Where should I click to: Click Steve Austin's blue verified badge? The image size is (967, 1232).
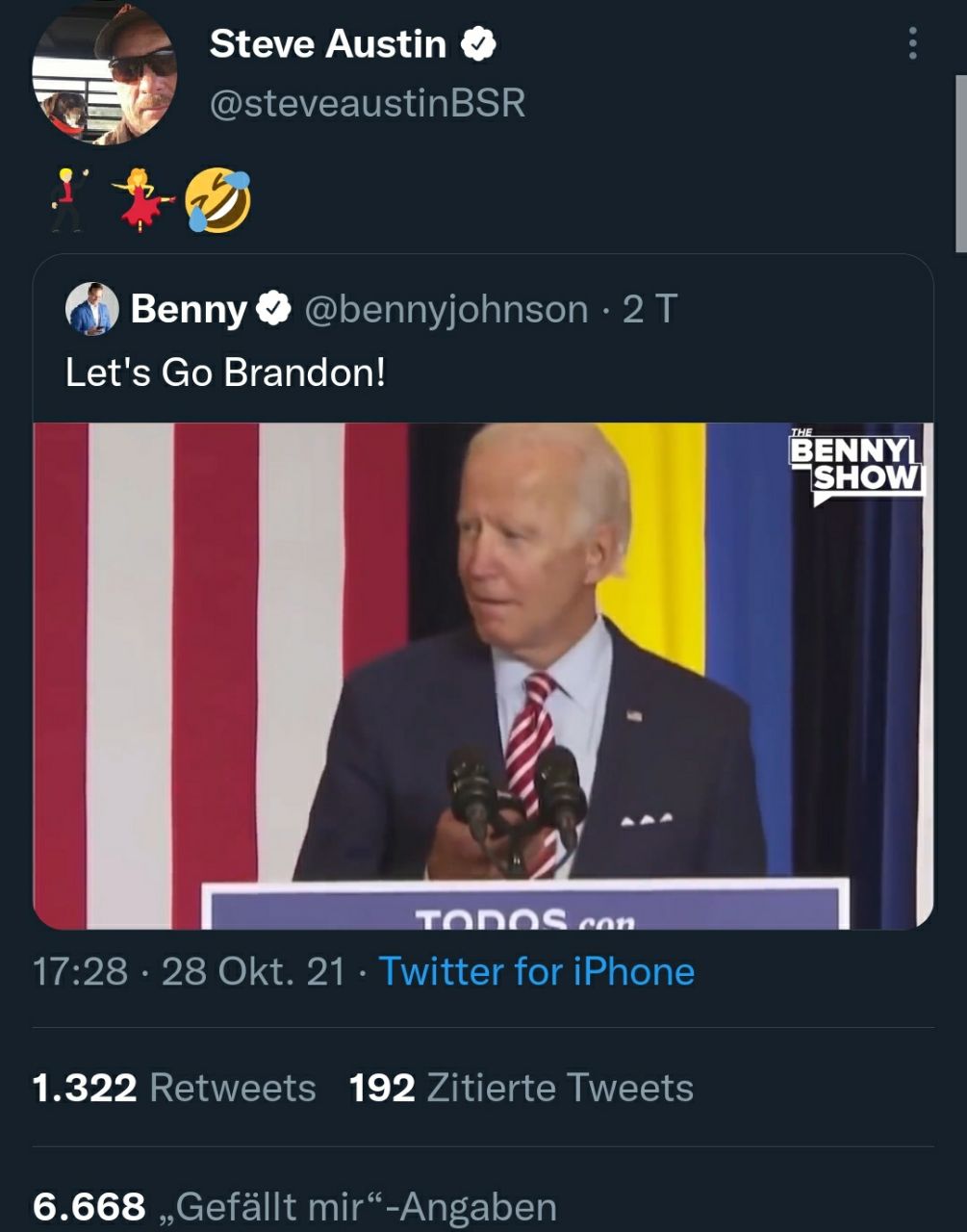coord(478,44)
